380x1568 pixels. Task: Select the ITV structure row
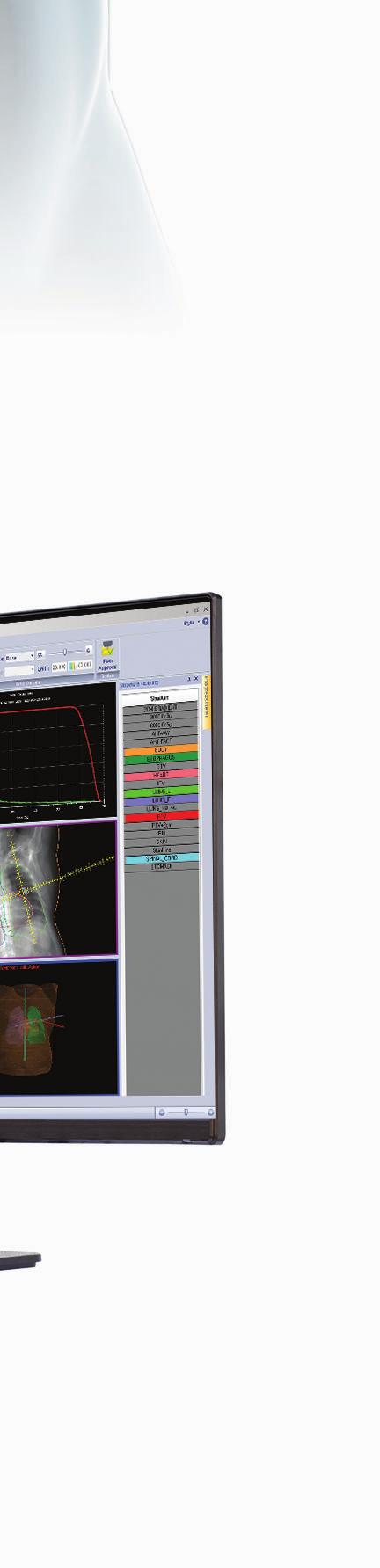pos(162,783)
